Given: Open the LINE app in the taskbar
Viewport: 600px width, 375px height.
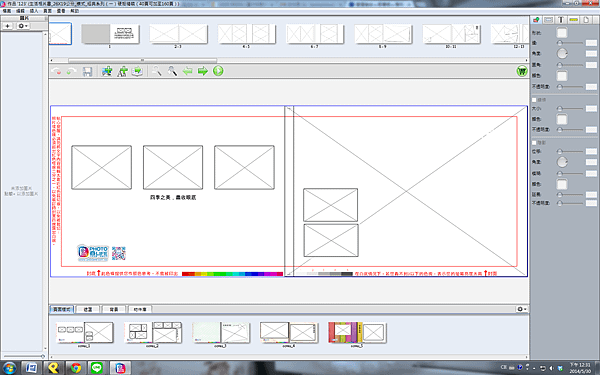Looking at the screenshot, I should tap(97, 368).
